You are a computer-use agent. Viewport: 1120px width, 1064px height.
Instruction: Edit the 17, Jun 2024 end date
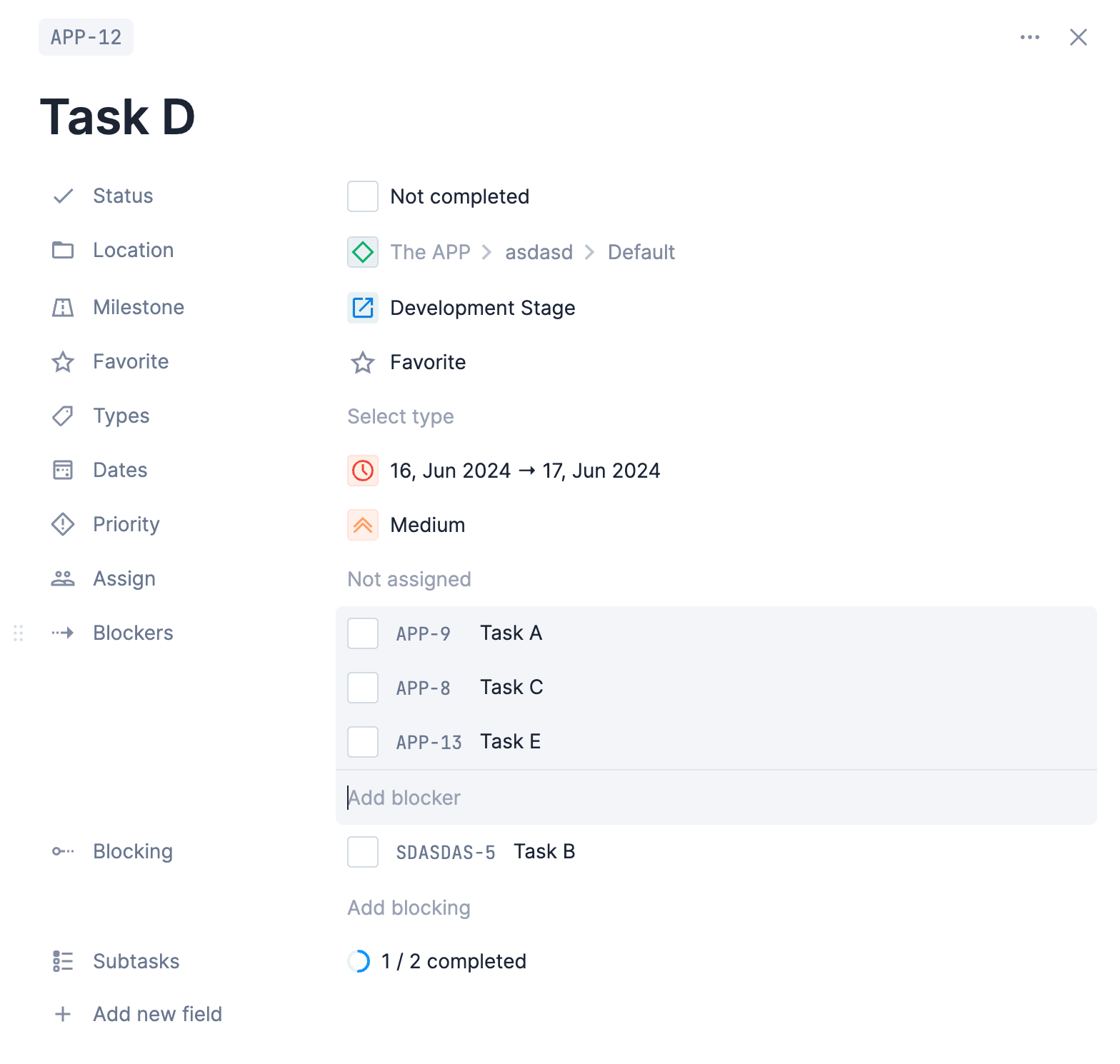click(x=601, y=471)
